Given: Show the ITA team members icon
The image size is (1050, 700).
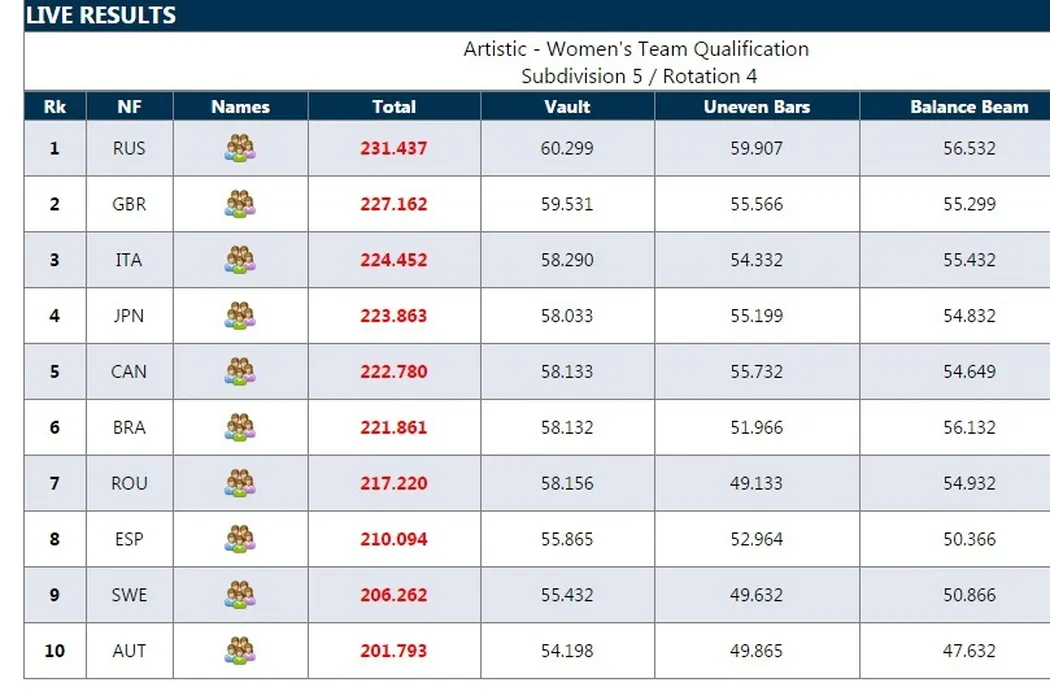Looking at the screenshot, I should tap(240, 260).
